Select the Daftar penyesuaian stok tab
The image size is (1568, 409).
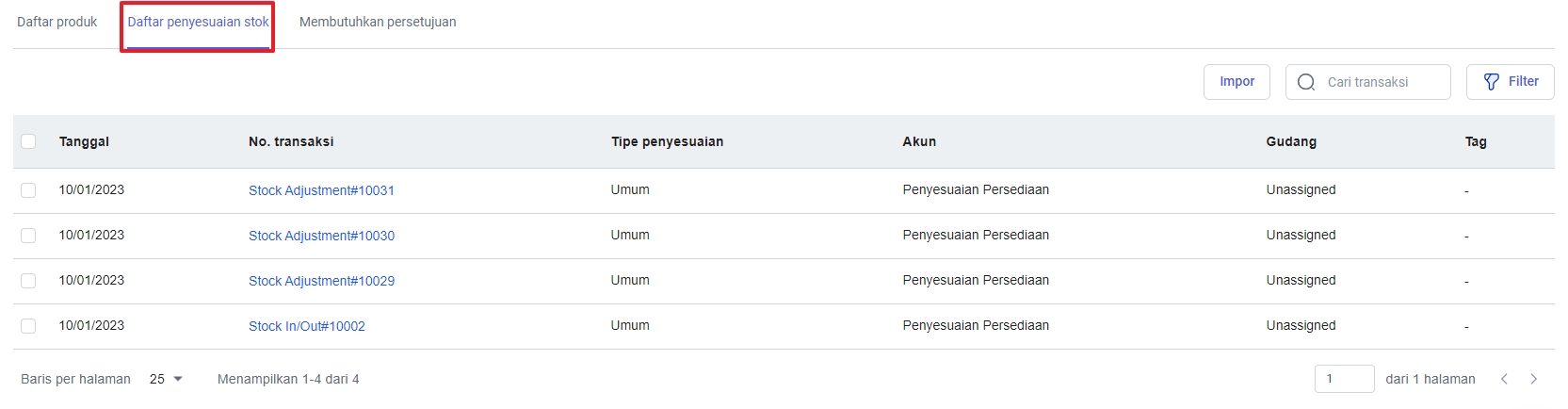tap(198, 22)
